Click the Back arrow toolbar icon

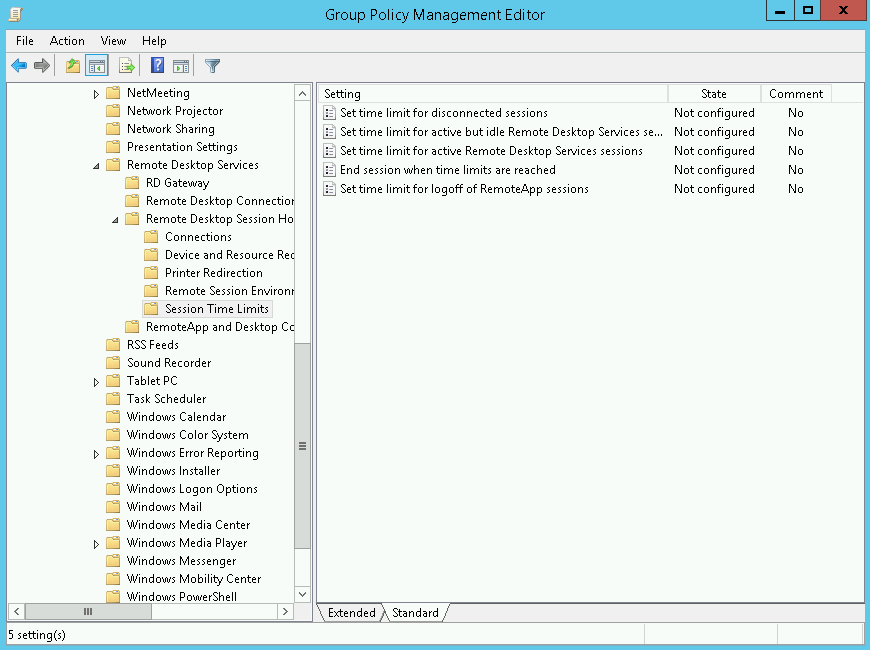(19, 65)
